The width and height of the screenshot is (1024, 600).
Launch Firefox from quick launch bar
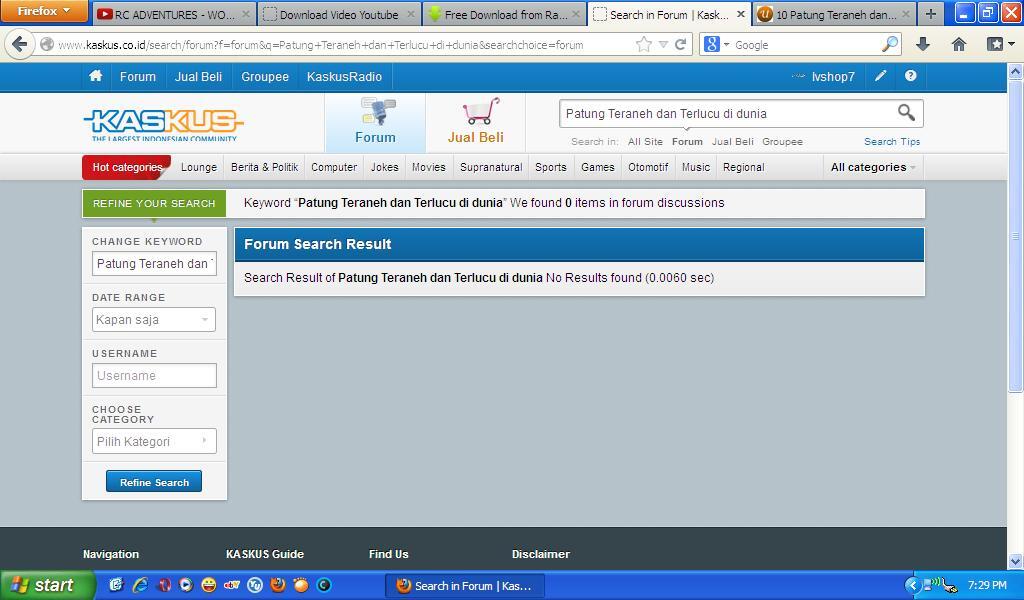278,585
